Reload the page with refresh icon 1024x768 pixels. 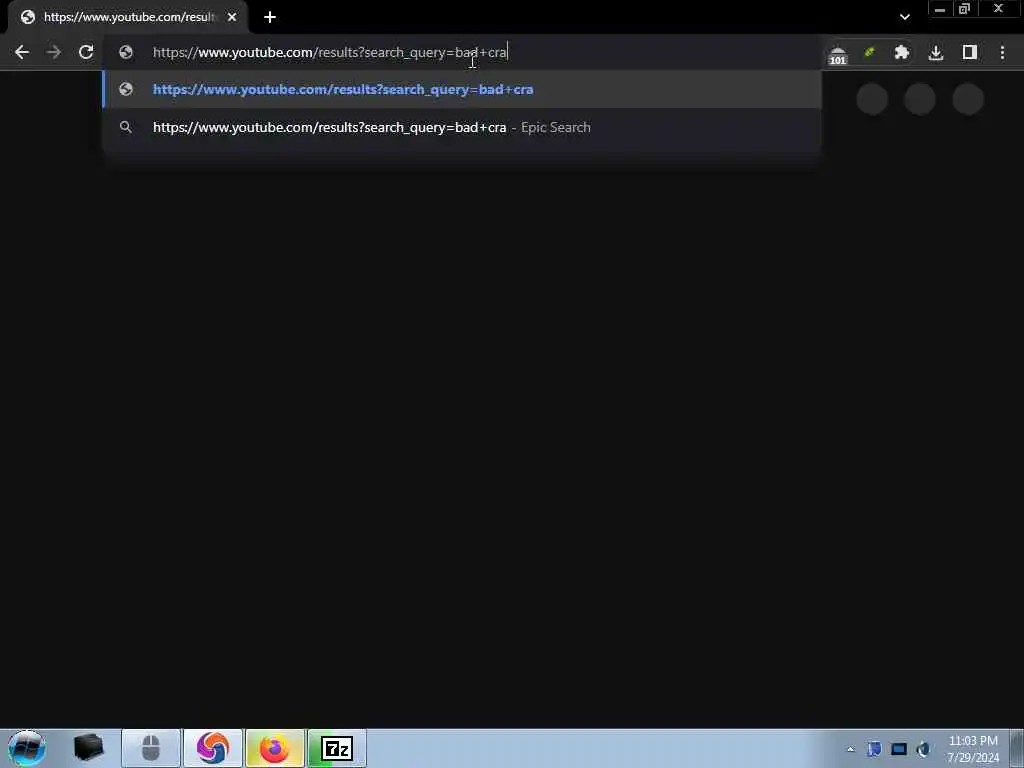tap(86, 52)
